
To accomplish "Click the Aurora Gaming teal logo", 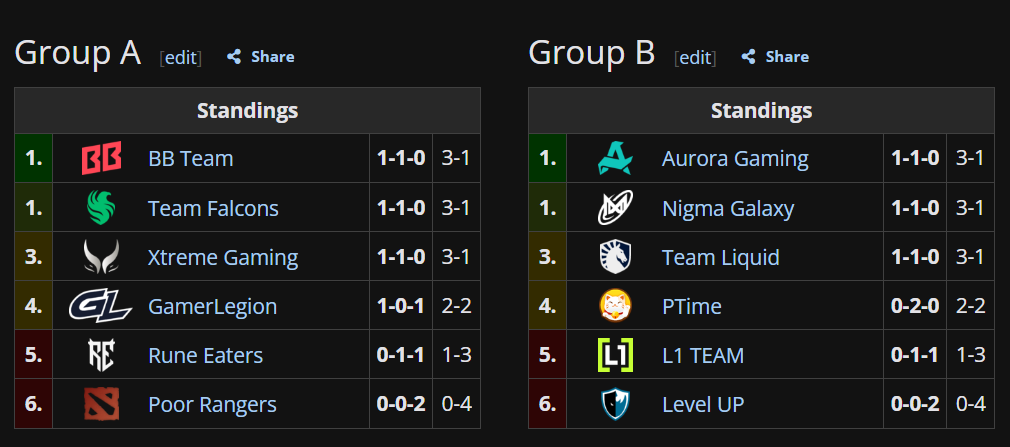I will coord(615,158).
